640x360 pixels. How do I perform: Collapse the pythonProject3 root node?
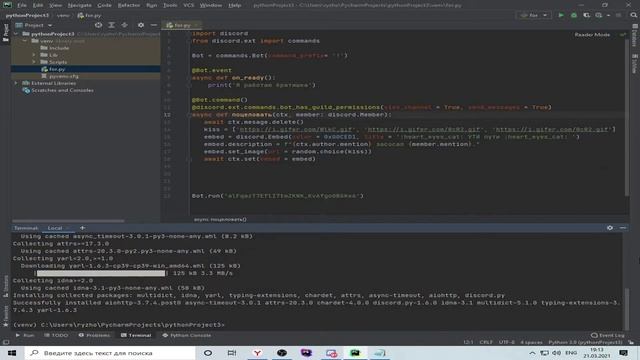[x=16, y=34]
